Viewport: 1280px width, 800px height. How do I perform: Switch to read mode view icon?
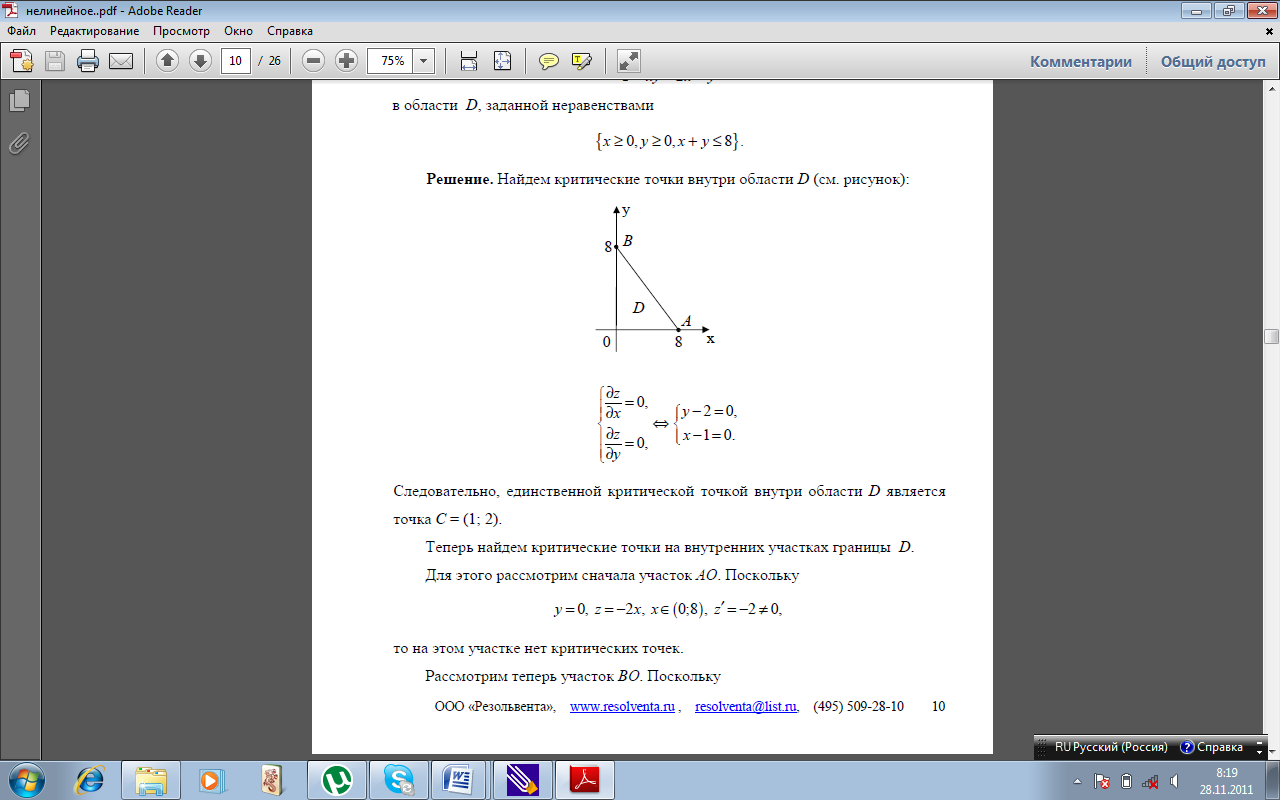pyautogui.click(x=629, y=61)
